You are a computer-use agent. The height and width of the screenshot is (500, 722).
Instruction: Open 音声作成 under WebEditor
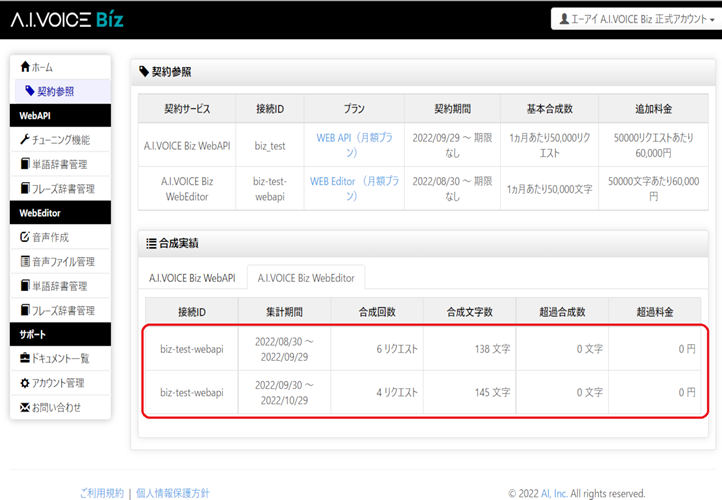click(60, 237)
